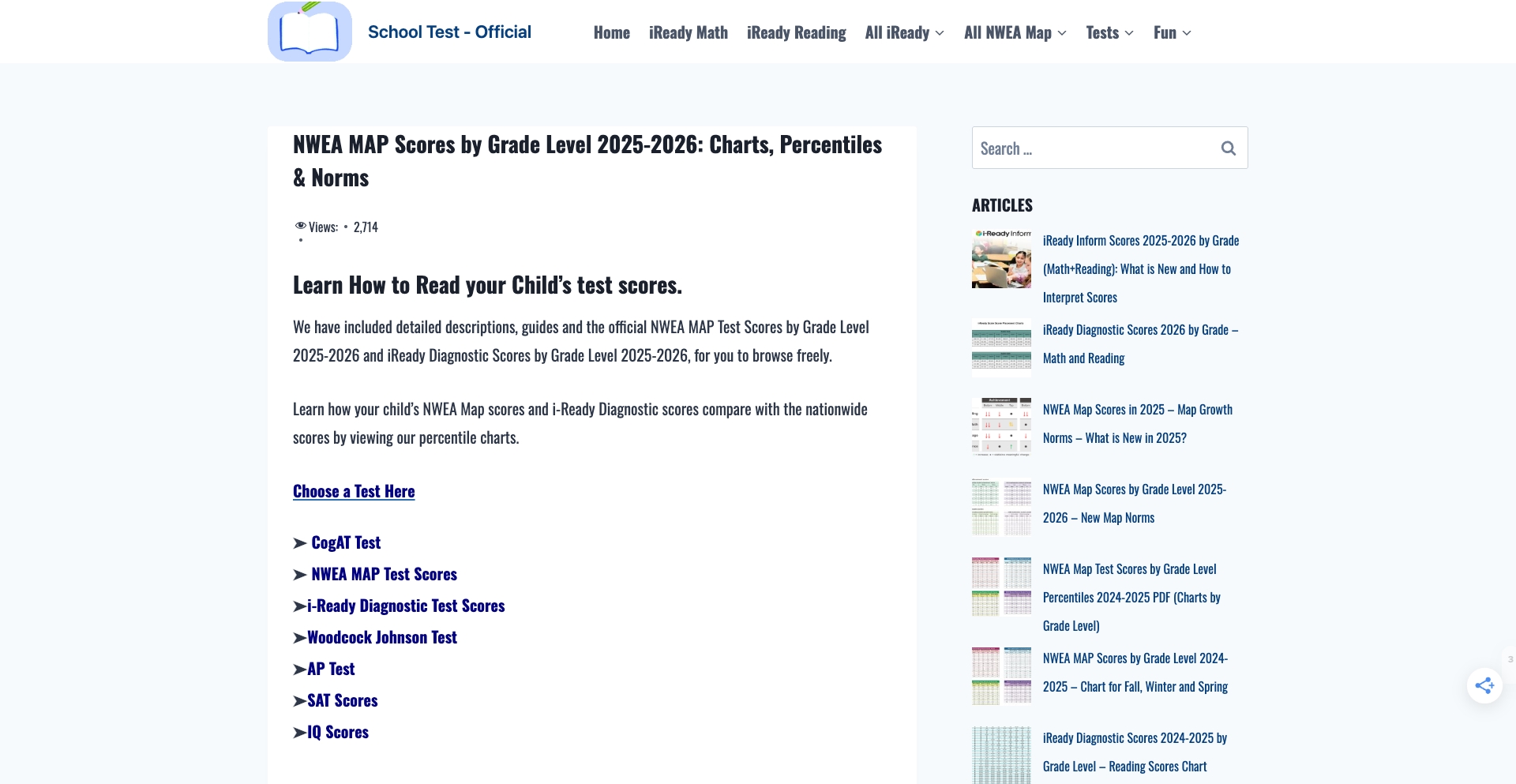Viewport: 1516px width, 784px height.
Task: Click the share icon at bottom right
Action: (x=1485, y=685)
